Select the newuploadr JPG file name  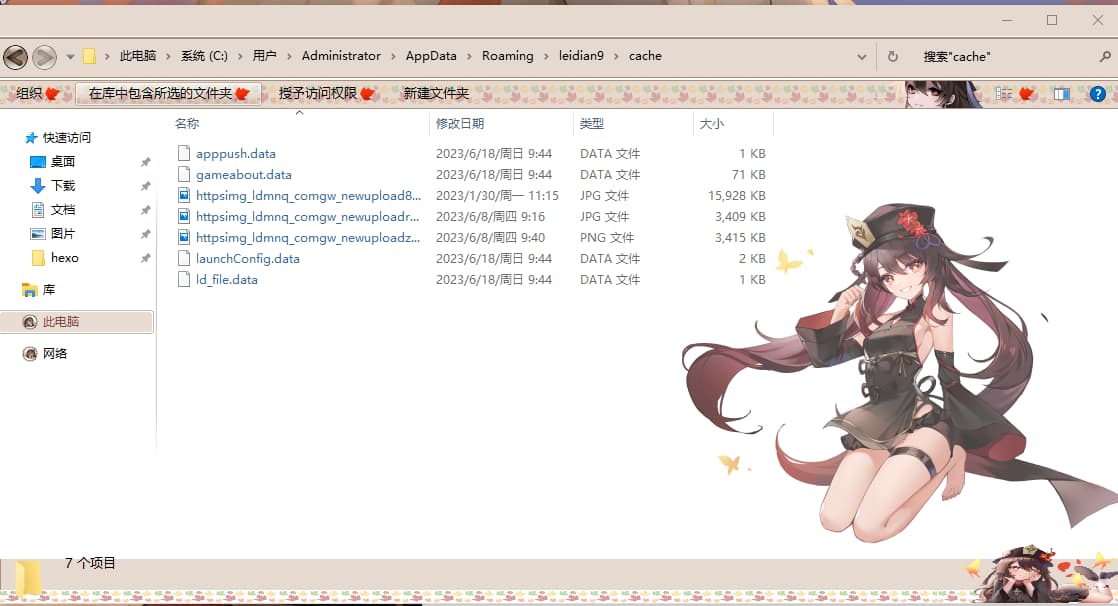pos(308,217)
